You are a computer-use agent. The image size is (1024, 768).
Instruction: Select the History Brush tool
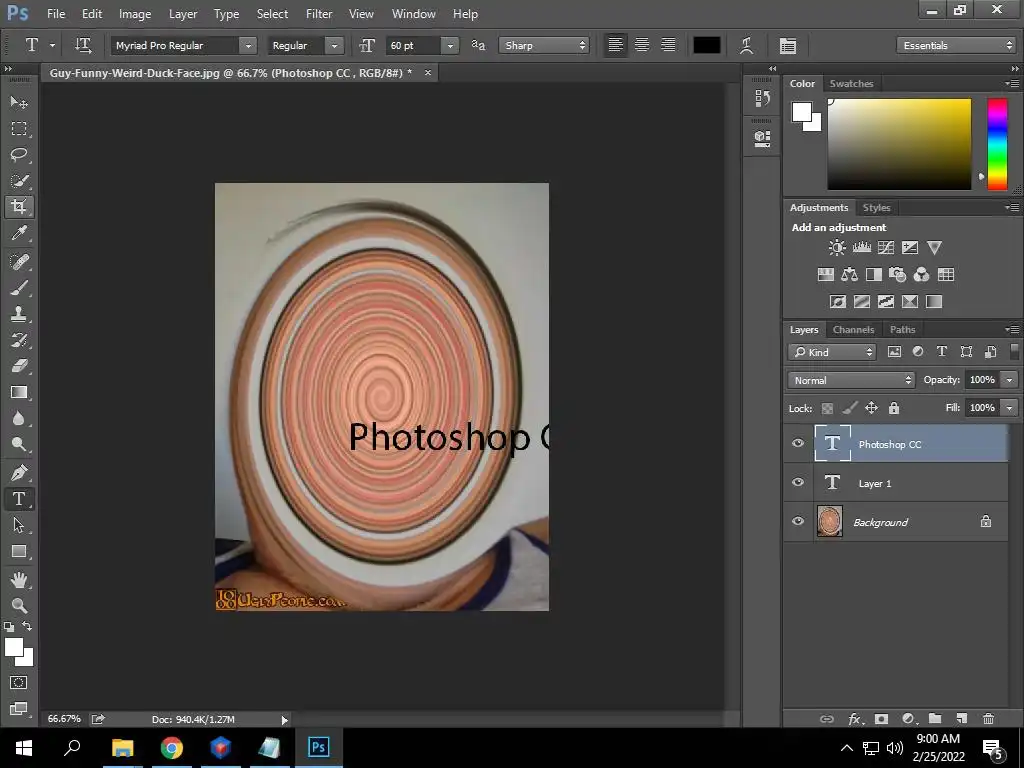(x=19, y=340)
